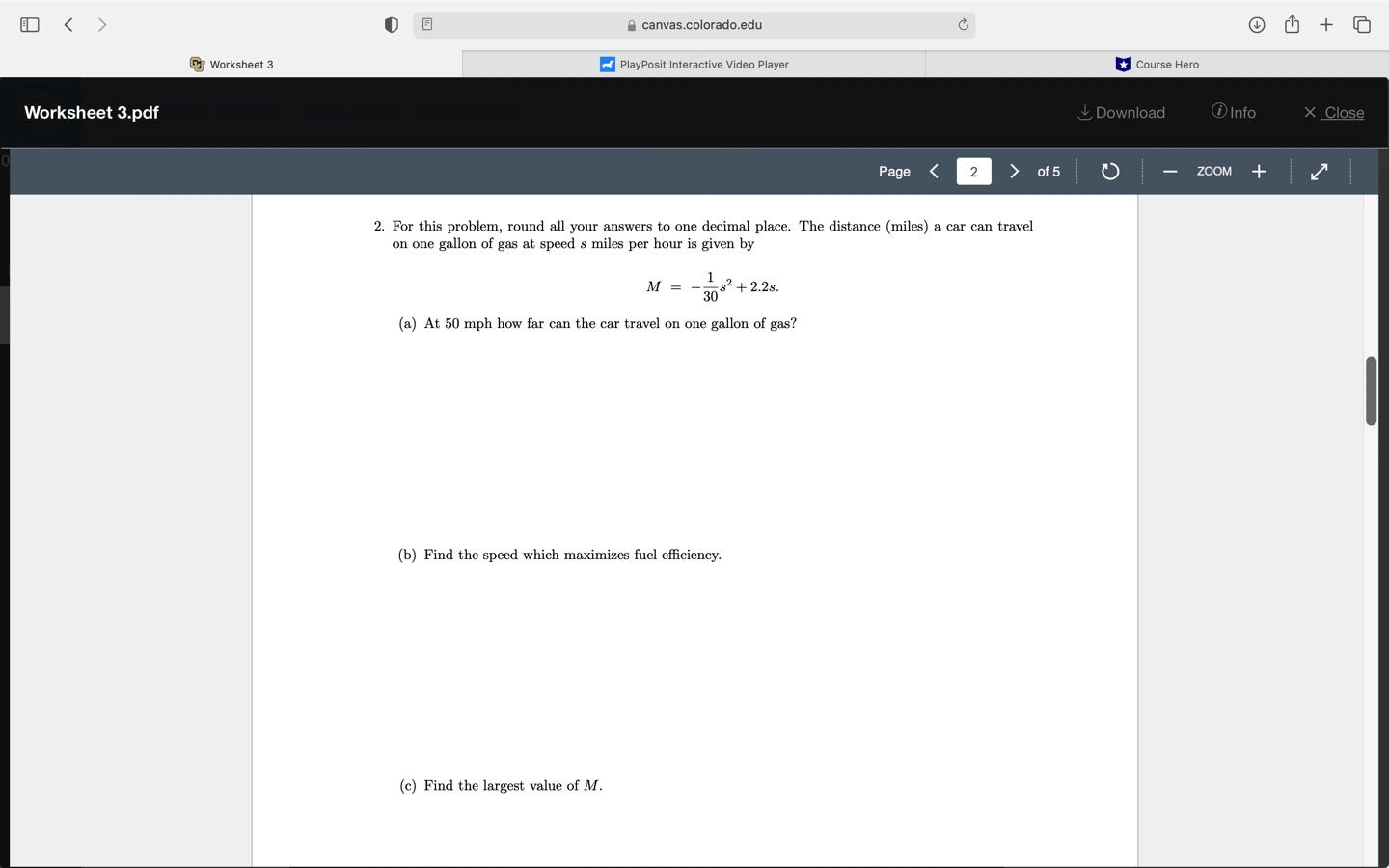Open a new tab with the plus icon
Viewport: 1389px width, 868px height.
[1326, 25]
